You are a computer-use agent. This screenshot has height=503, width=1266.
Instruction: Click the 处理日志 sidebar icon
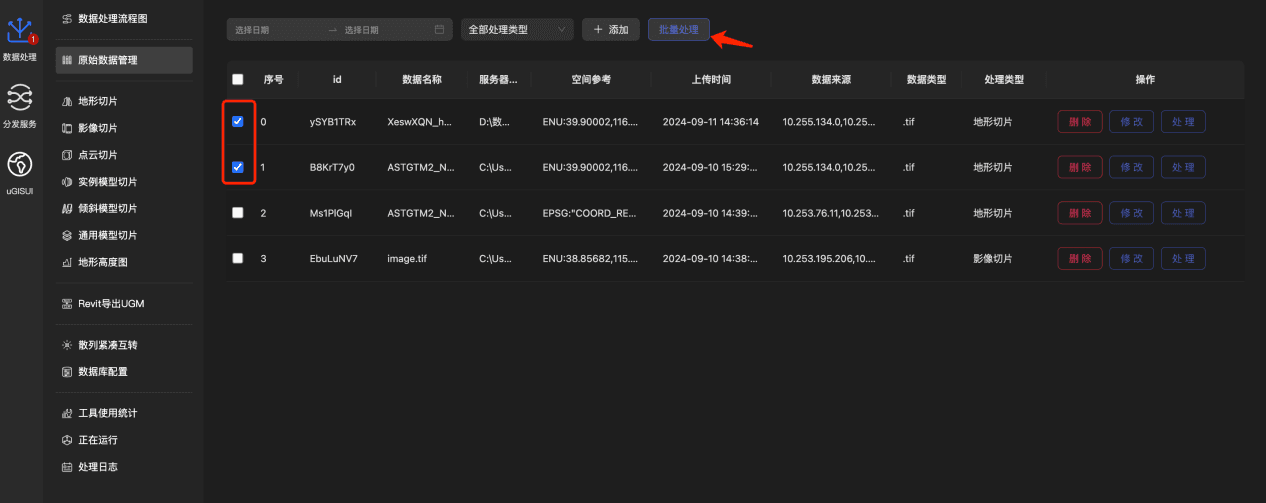pos(67,467)
